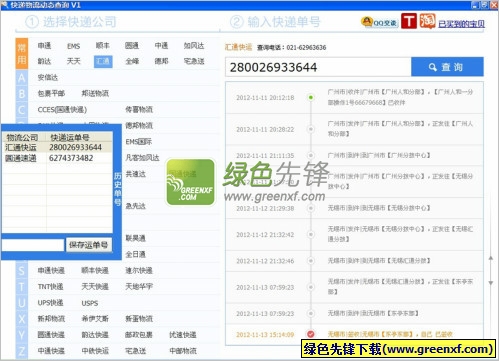Click the highlighted 汇通 courier
The height and width of the screenshot is (361, 499).
pos(103,61)
